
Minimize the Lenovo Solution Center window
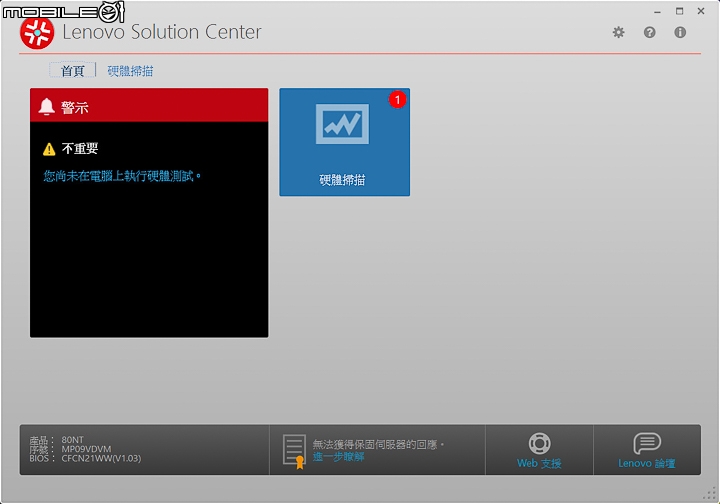pyautogui.click(x=658, y=11)
